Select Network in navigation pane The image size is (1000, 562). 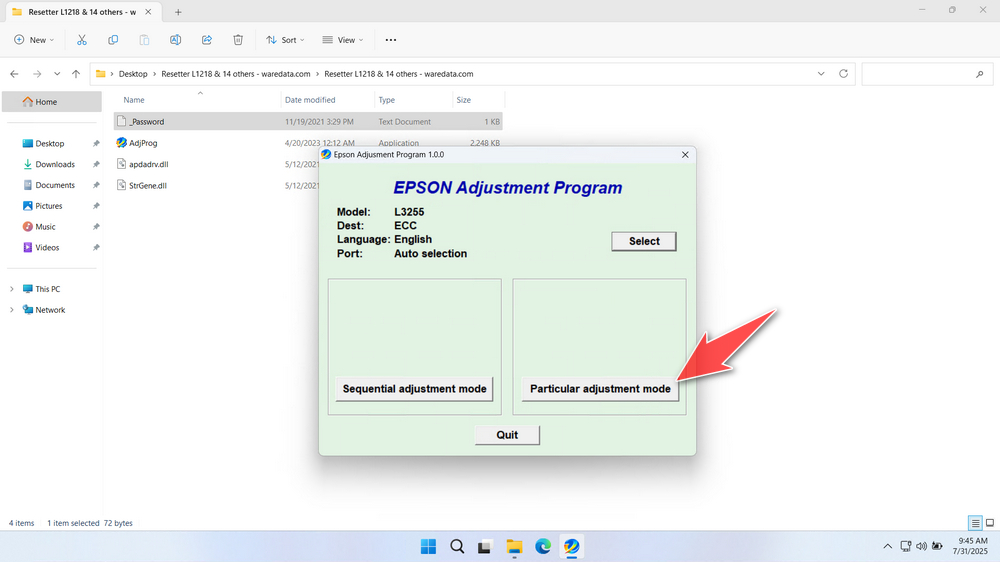coord(50,310)
